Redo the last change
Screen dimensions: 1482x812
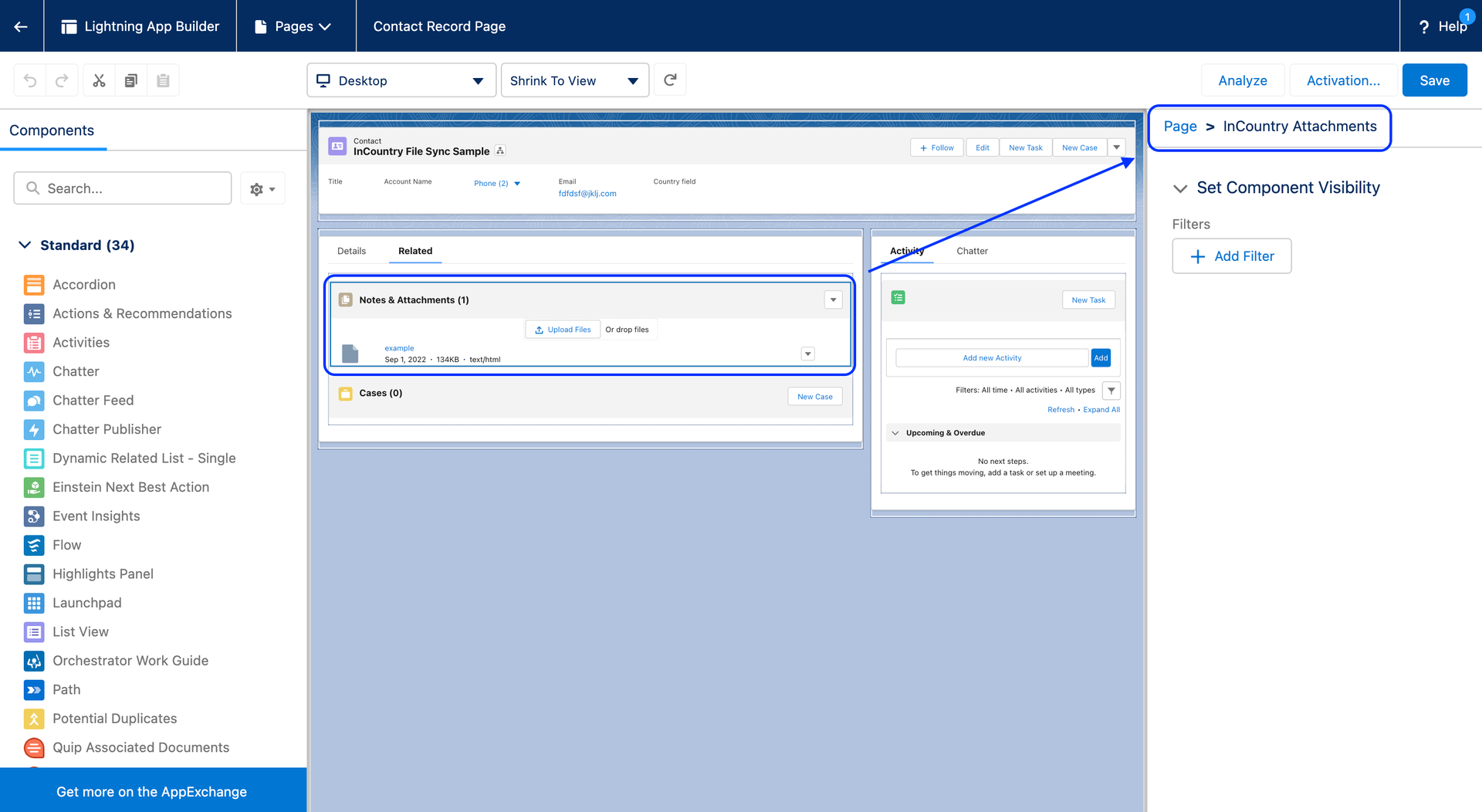tap(62, 80)
